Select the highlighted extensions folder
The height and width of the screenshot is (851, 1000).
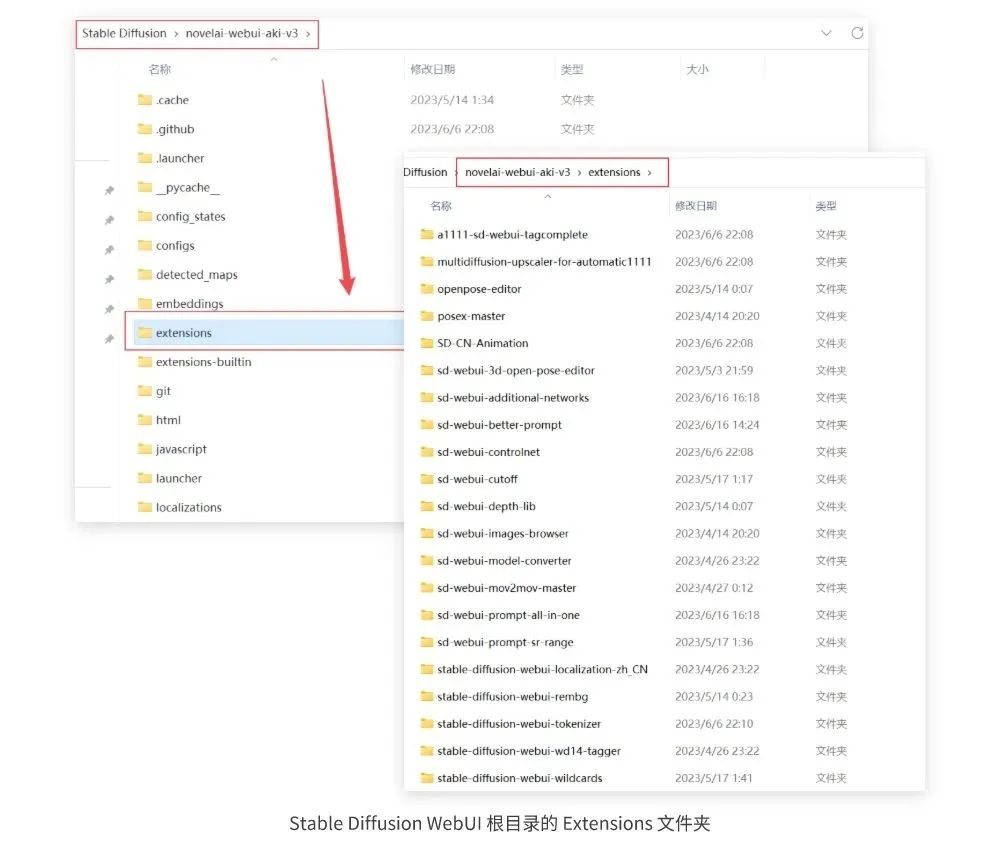tap(184, 333)
